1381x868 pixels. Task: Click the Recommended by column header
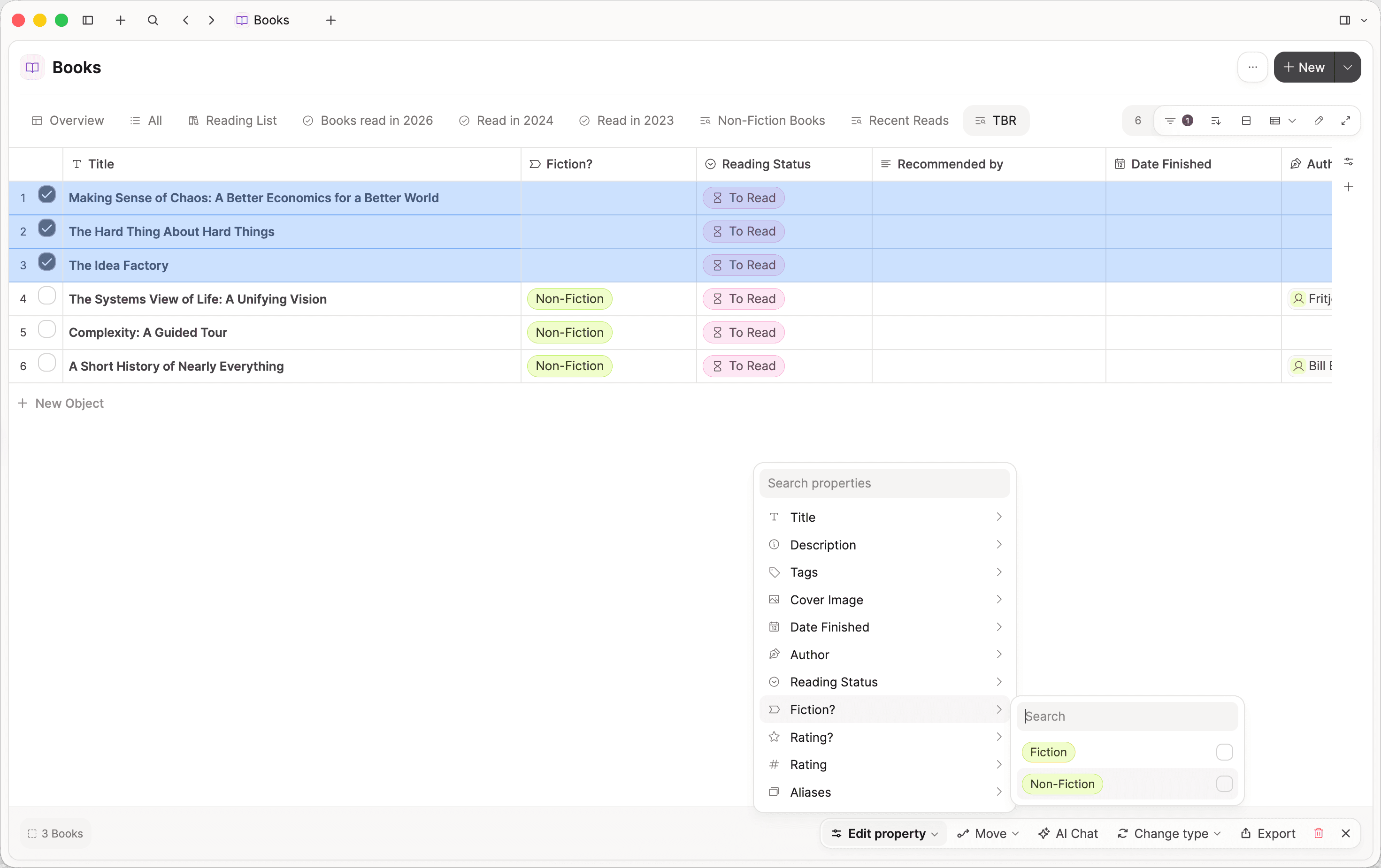[x=989, y=164]
